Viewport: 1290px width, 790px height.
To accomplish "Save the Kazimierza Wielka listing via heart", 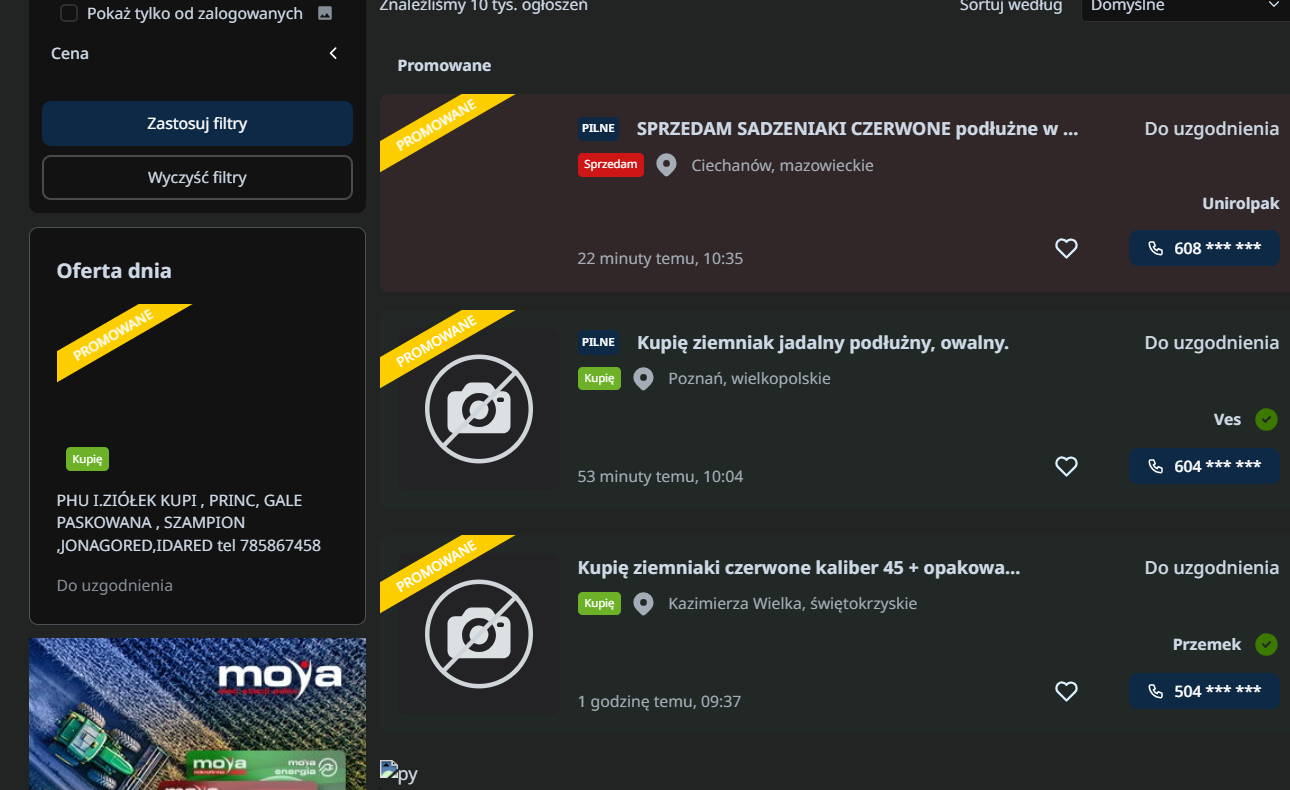I will (1066, 691).
